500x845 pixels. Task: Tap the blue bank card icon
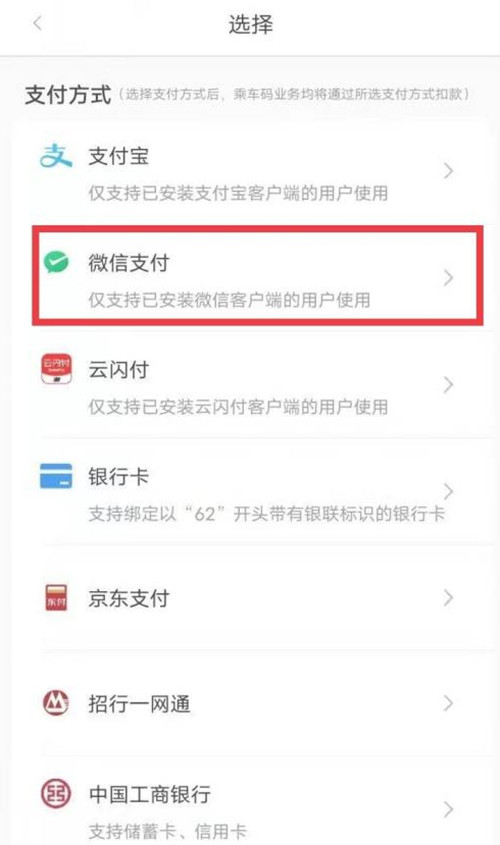coord(56,476)
